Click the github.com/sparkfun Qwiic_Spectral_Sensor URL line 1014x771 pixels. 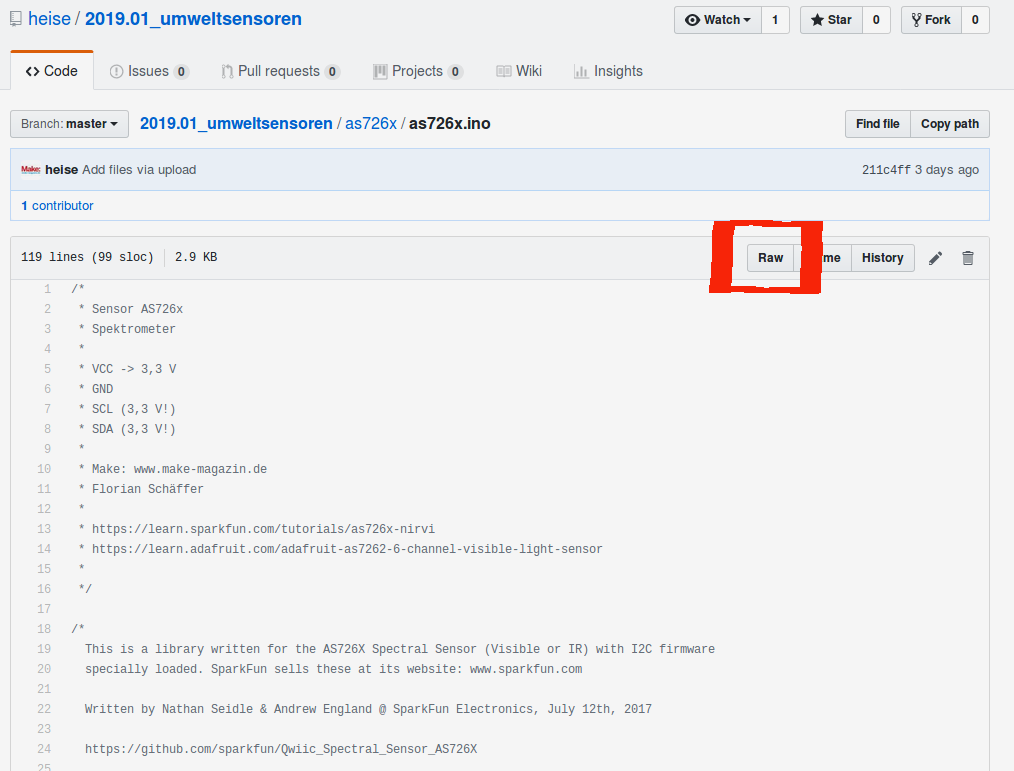(281, 749)
